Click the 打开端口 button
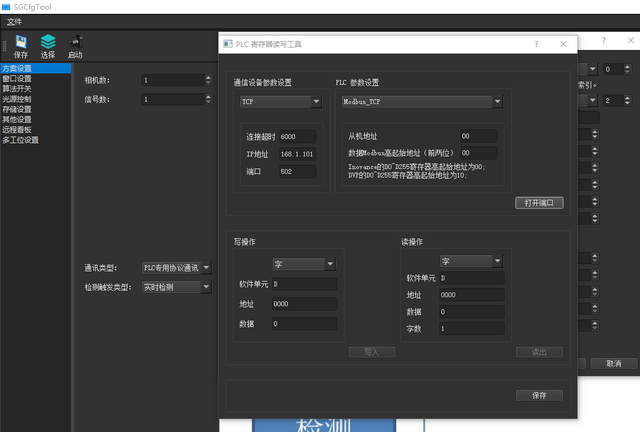640x432 pixels. click(539, 202)
